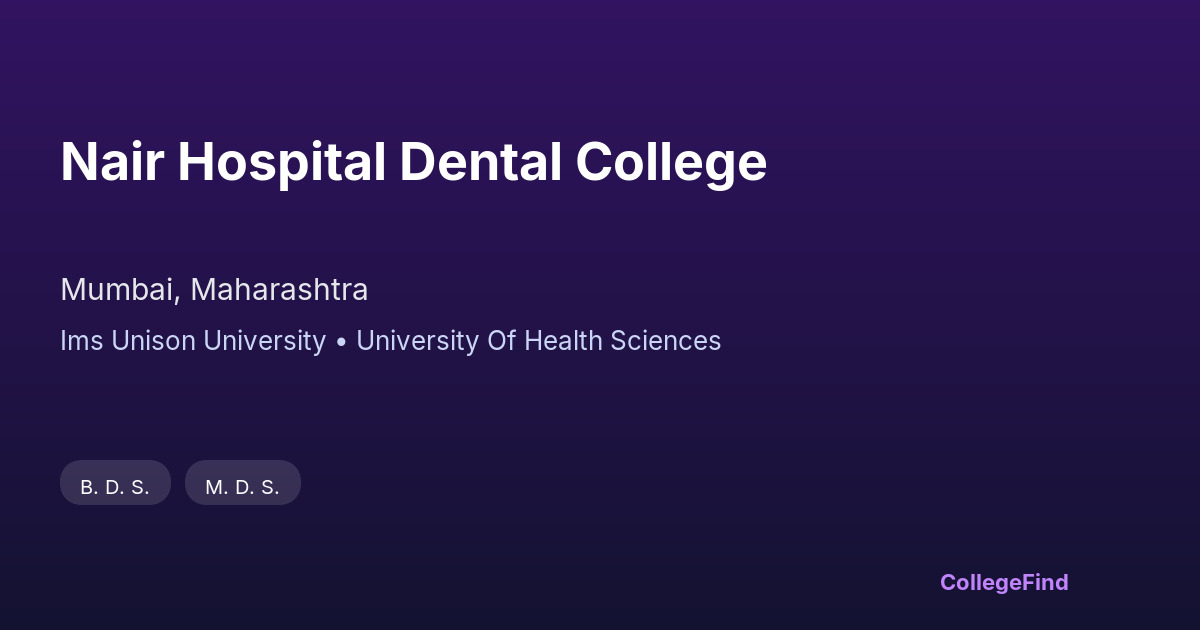Screen dimensions: 1200x630
Task: Click the state name Maharashtra
Action: [279, 290]
